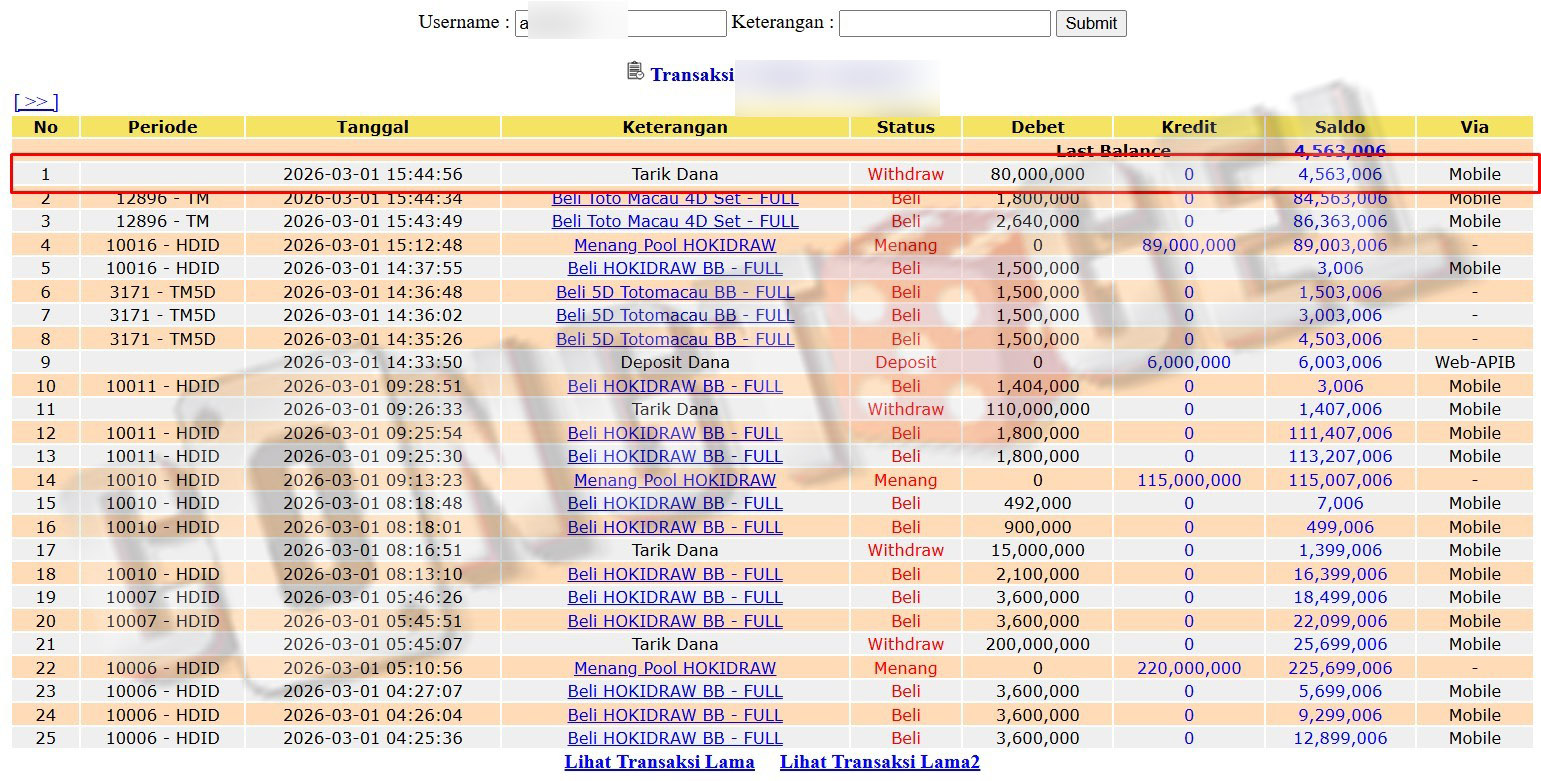Open Menang Pool HOKIDRAW link in row 4

click(675, 245)
